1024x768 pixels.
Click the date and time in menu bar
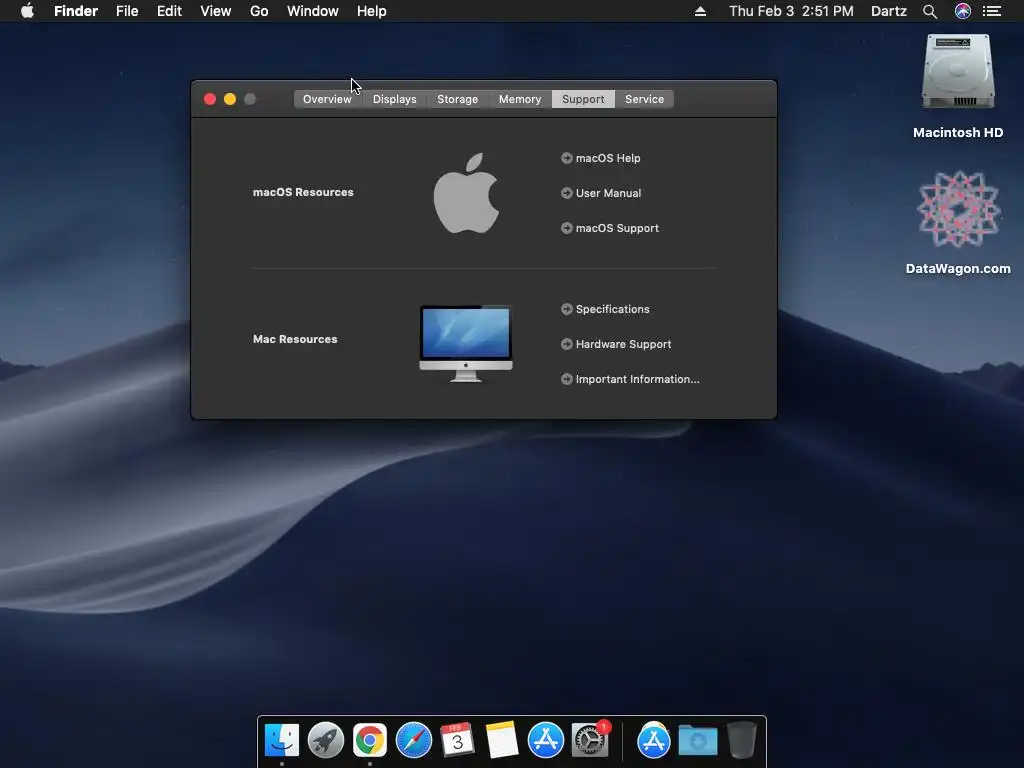click(791, 11)
